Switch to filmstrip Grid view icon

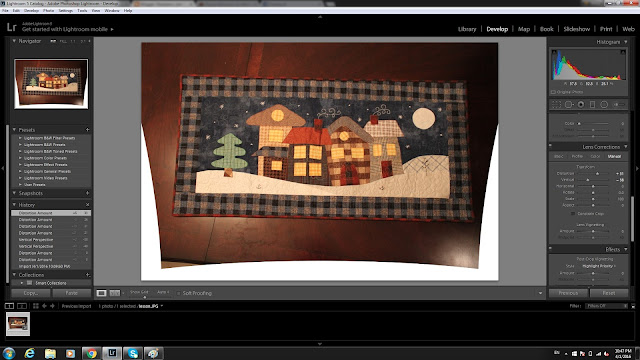point(36,306)
